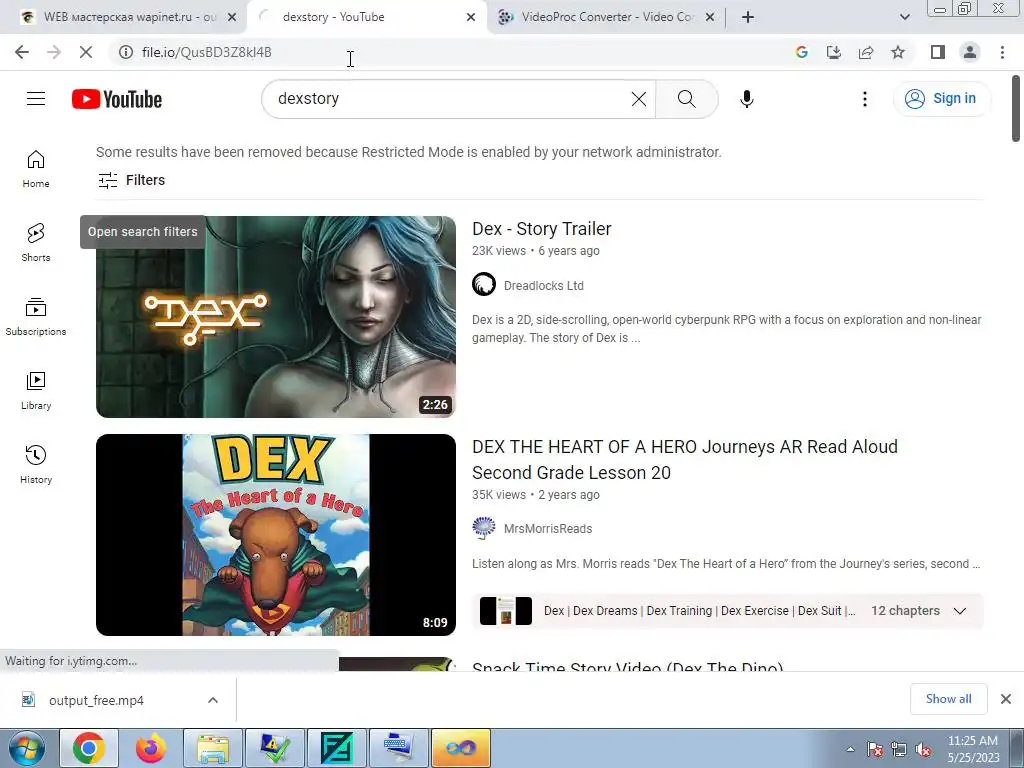1024x768 pixels.
Task: Click the Dex Story Trailer description text
Action: click(726, 328)
